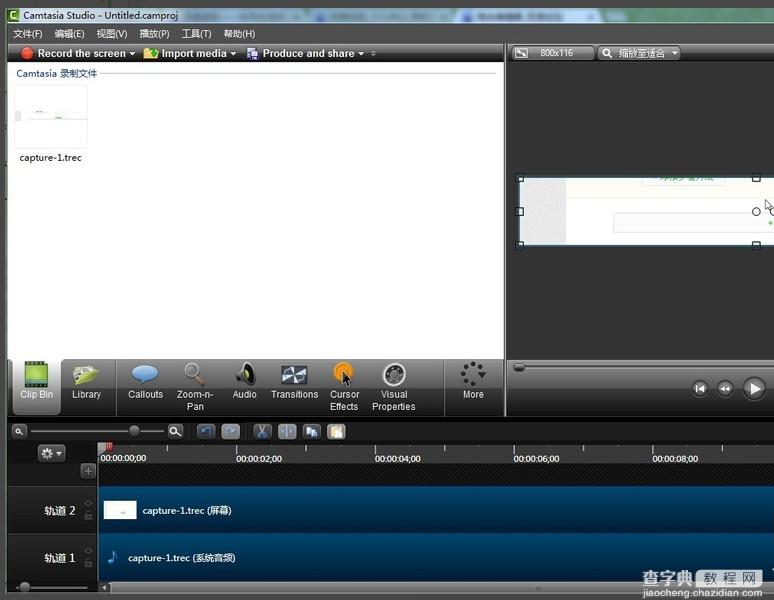Toggle visibility of 轨道 1
Screen dimensions: 774x600
pyautogui.click(x=88, y=551)
